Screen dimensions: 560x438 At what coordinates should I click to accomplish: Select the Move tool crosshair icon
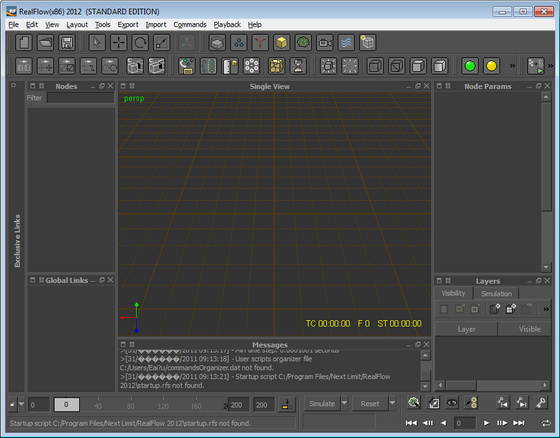coord(119,43)
